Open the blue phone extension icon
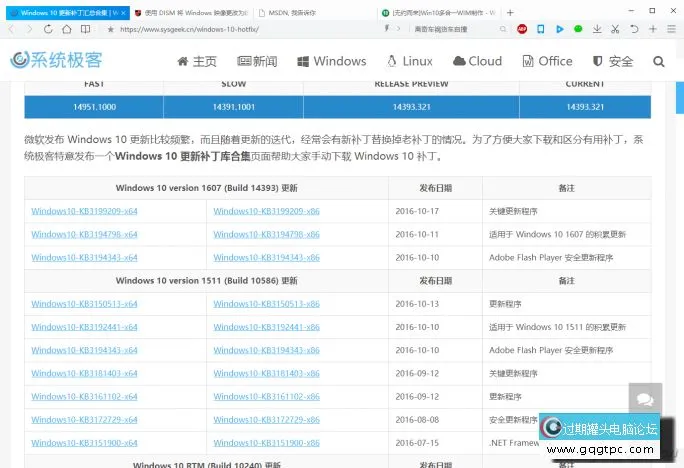Screen dimensions: 684x468 point(540,29)
